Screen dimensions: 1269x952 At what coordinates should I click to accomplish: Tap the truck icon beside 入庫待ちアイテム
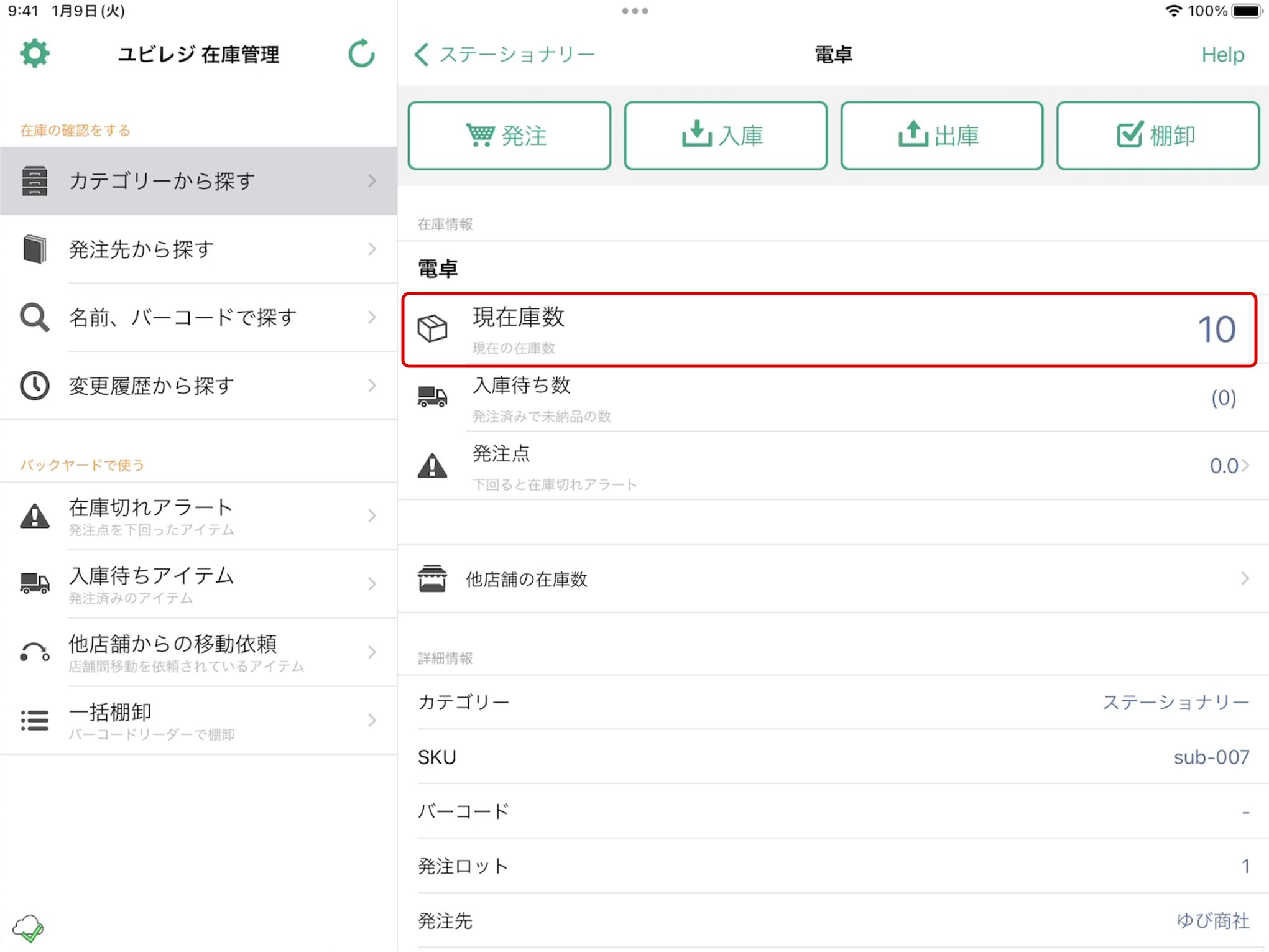click(x=35, y=584)
